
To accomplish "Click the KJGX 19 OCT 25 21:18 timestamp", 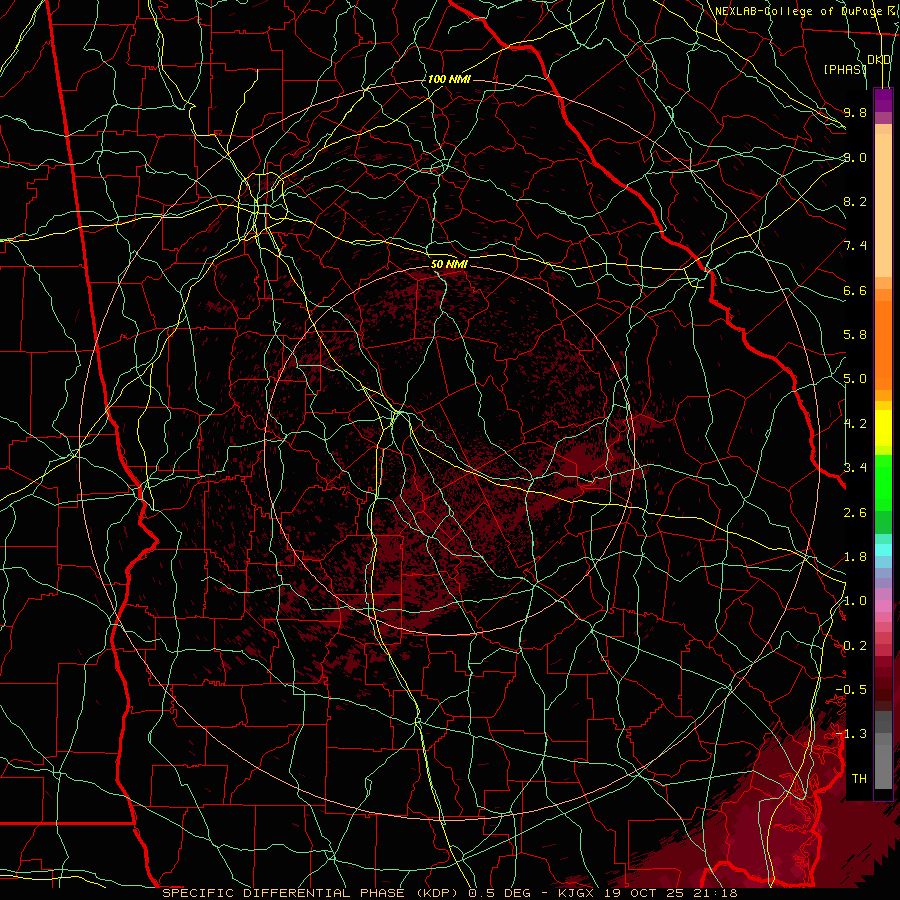I will click(x=647, y=893).
